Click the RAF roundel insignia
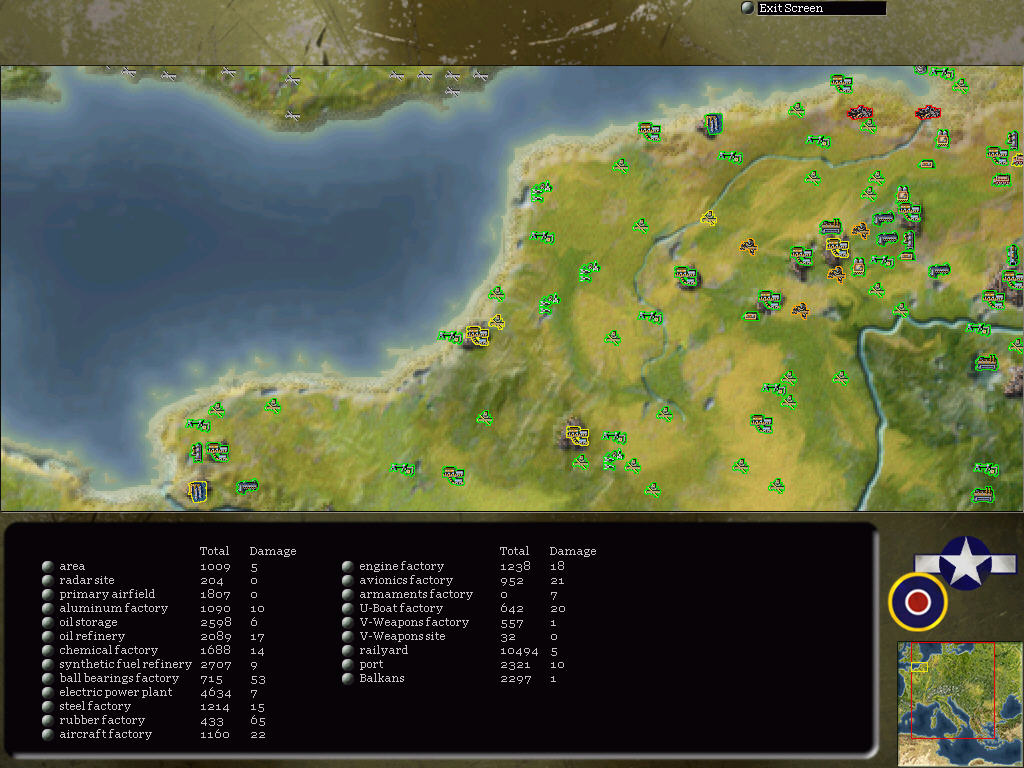This screenshot has width=1024, height=768. coord(918,601)
